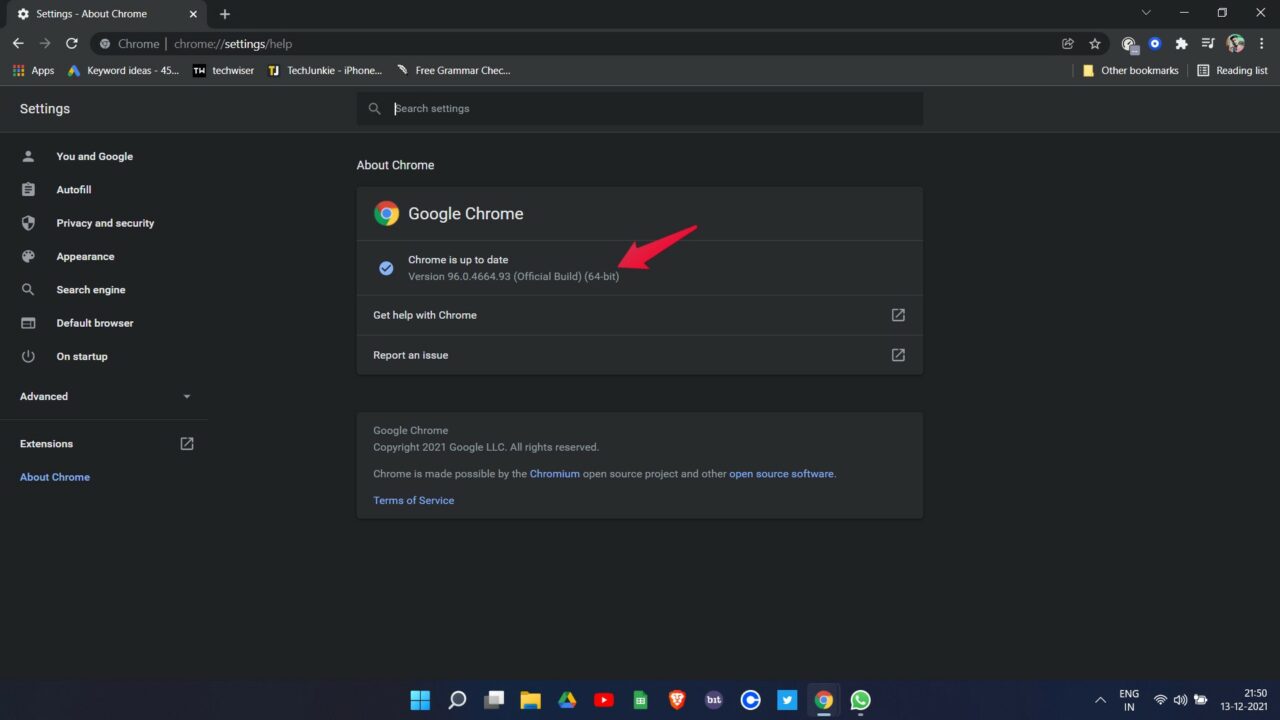
Task: Open the techwiser bookmark
Action: pyautogui.click(x=223, y=71)
